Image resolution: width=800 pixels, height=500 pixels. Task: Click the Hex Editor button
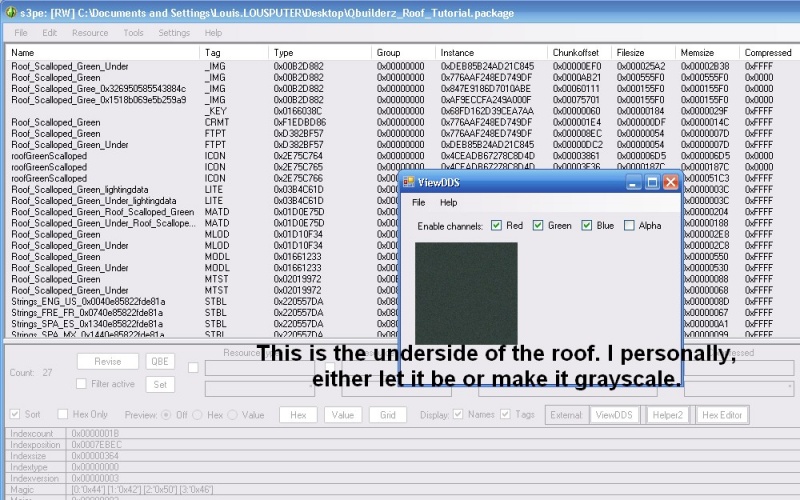pos(723,414)
